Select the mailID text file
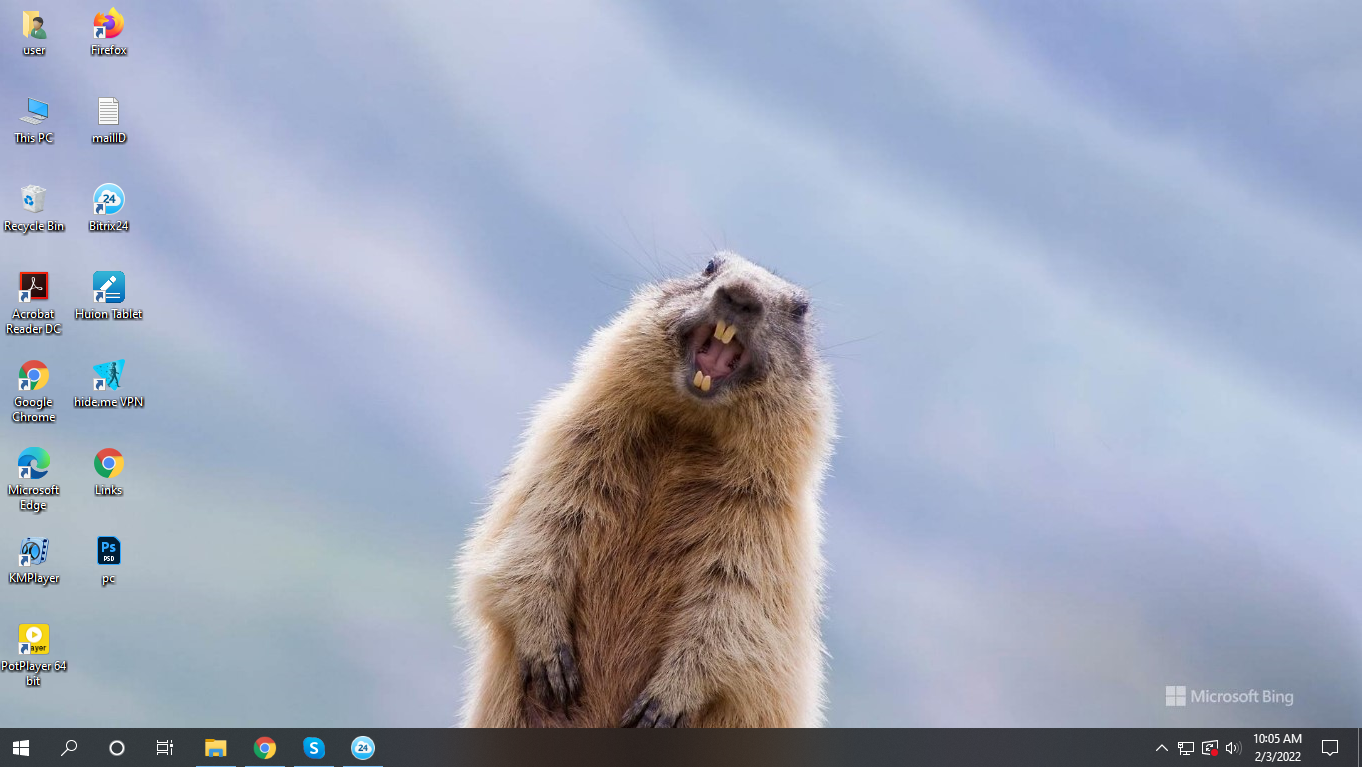1362x767 pixels. coord(108,113)
